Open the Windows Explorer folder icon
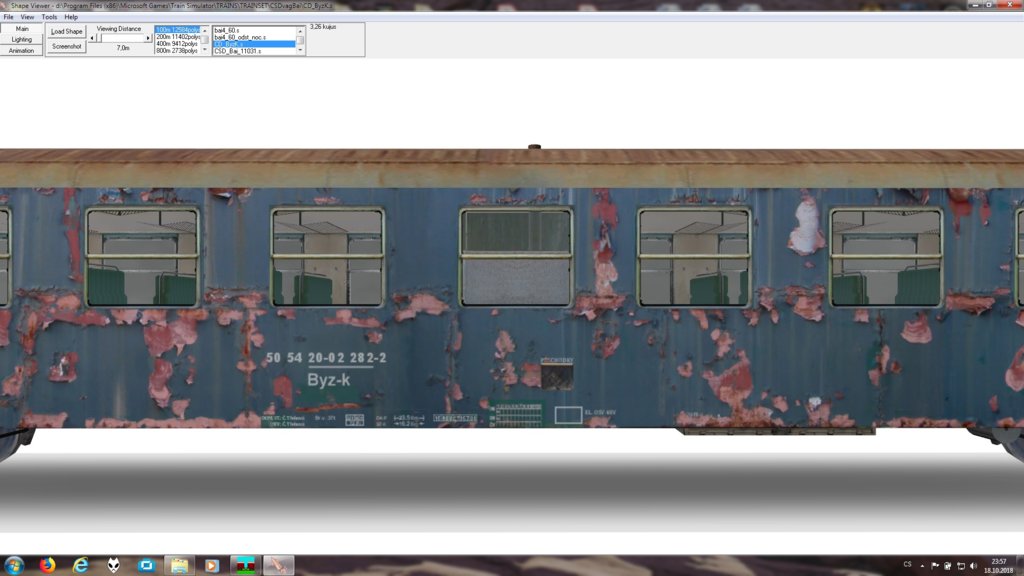1024x576 pixels. 178,565
